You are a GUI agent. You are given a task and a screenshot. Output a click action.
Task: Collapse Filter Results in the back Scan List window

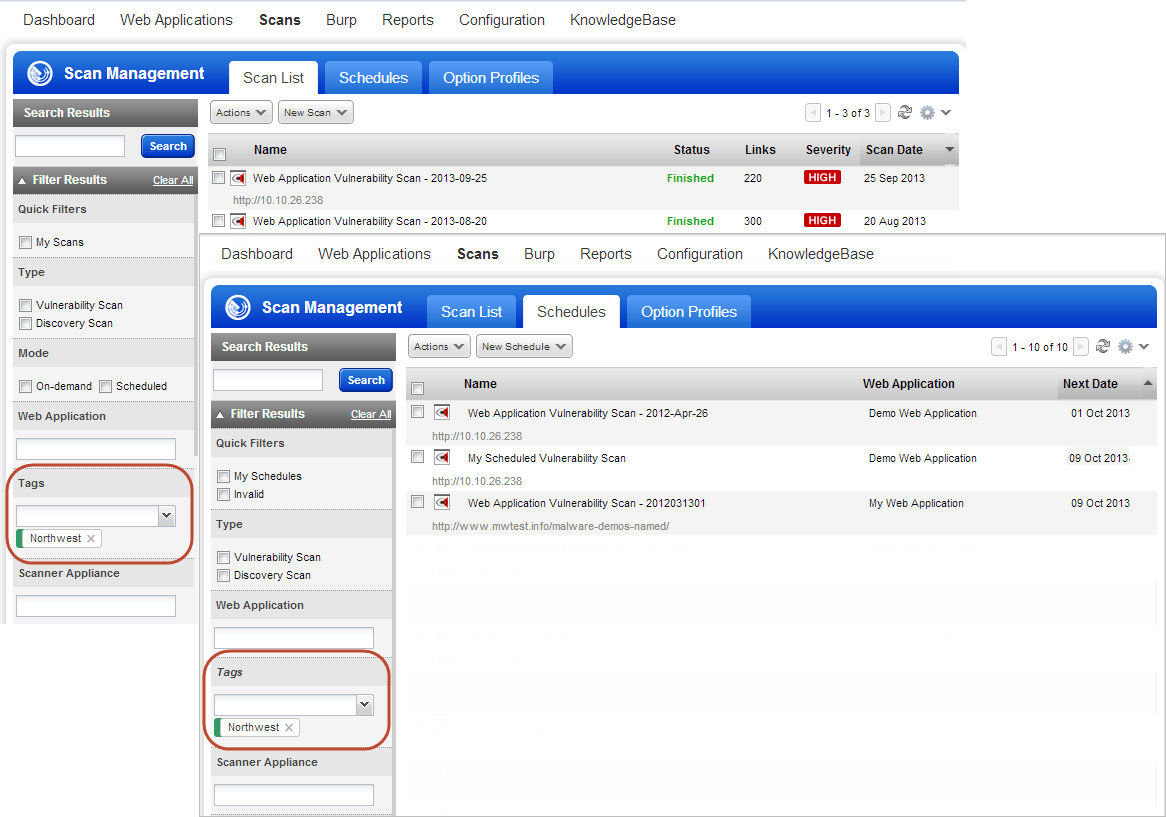click(x=22, y=180)
